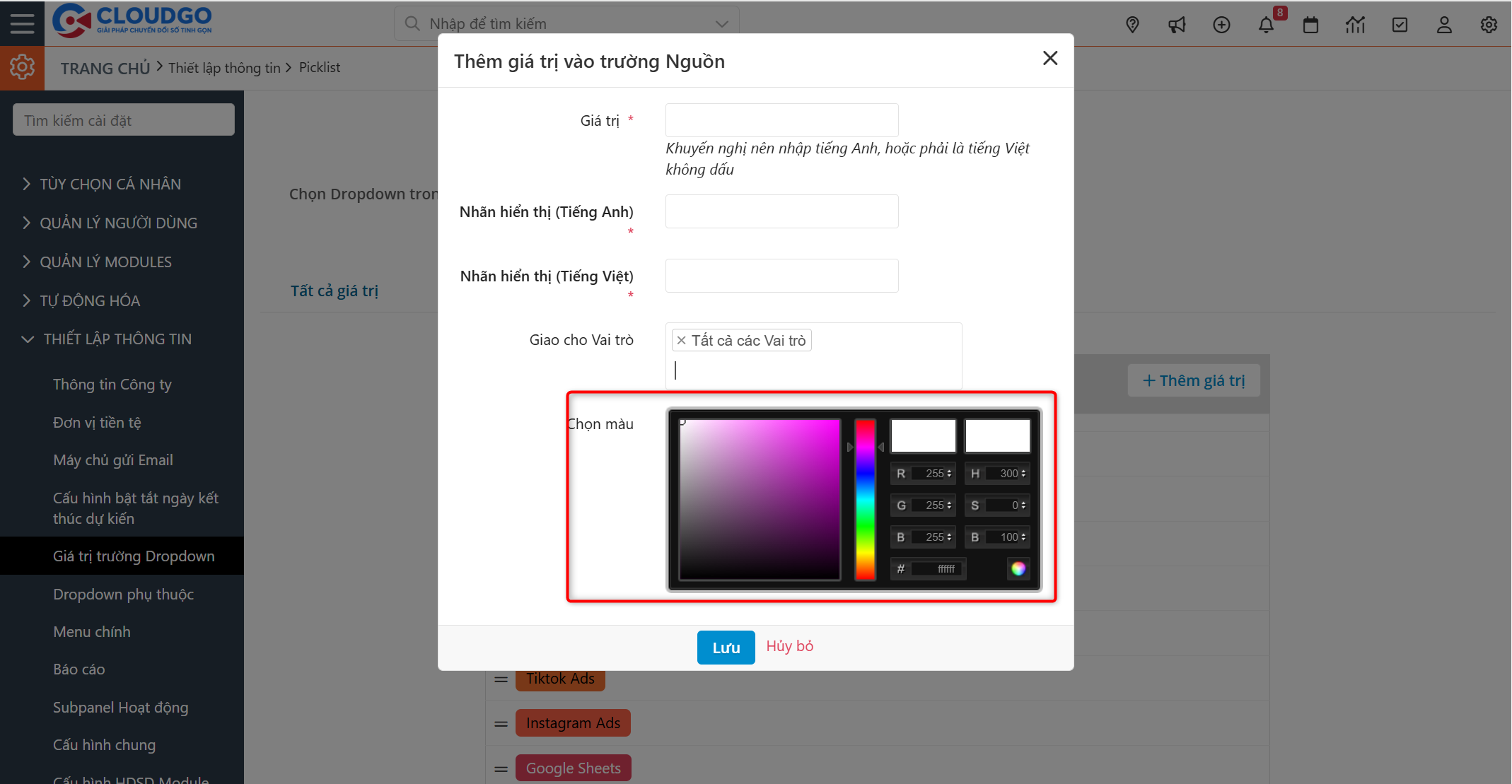The height and width of the screenshot is (784, 1512).
Task: Open the tasks checkbox icon in top bar
Action: [1400, 24]
